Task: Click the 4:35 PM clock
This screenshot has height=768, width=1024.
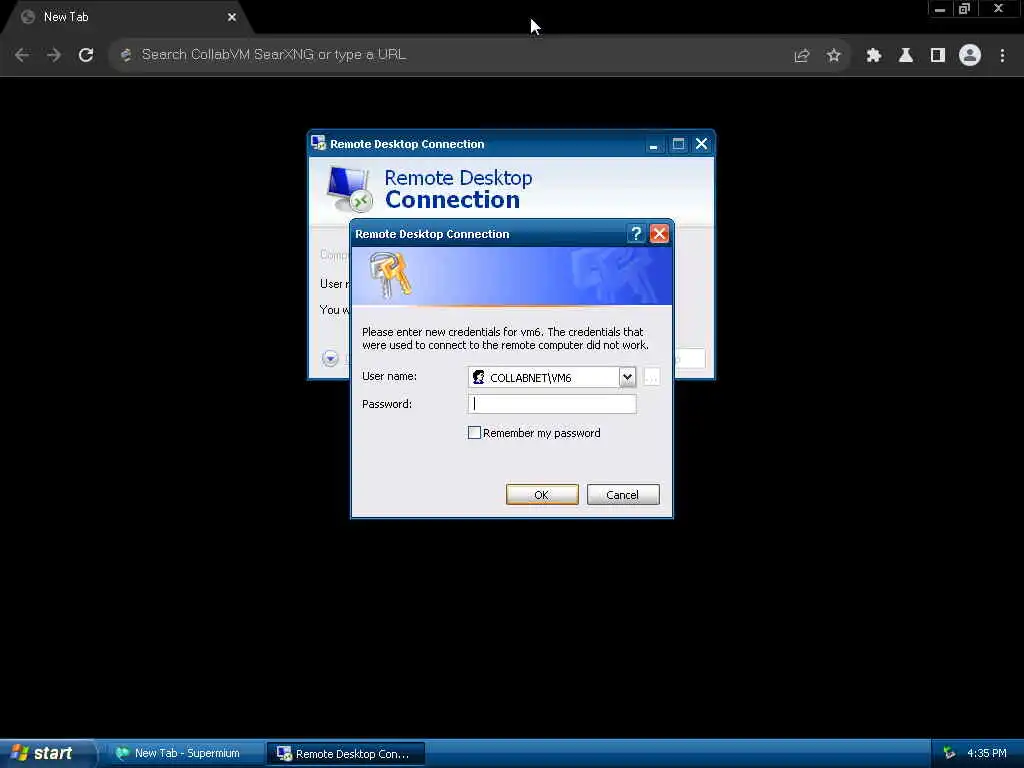Action: point(987,754)
